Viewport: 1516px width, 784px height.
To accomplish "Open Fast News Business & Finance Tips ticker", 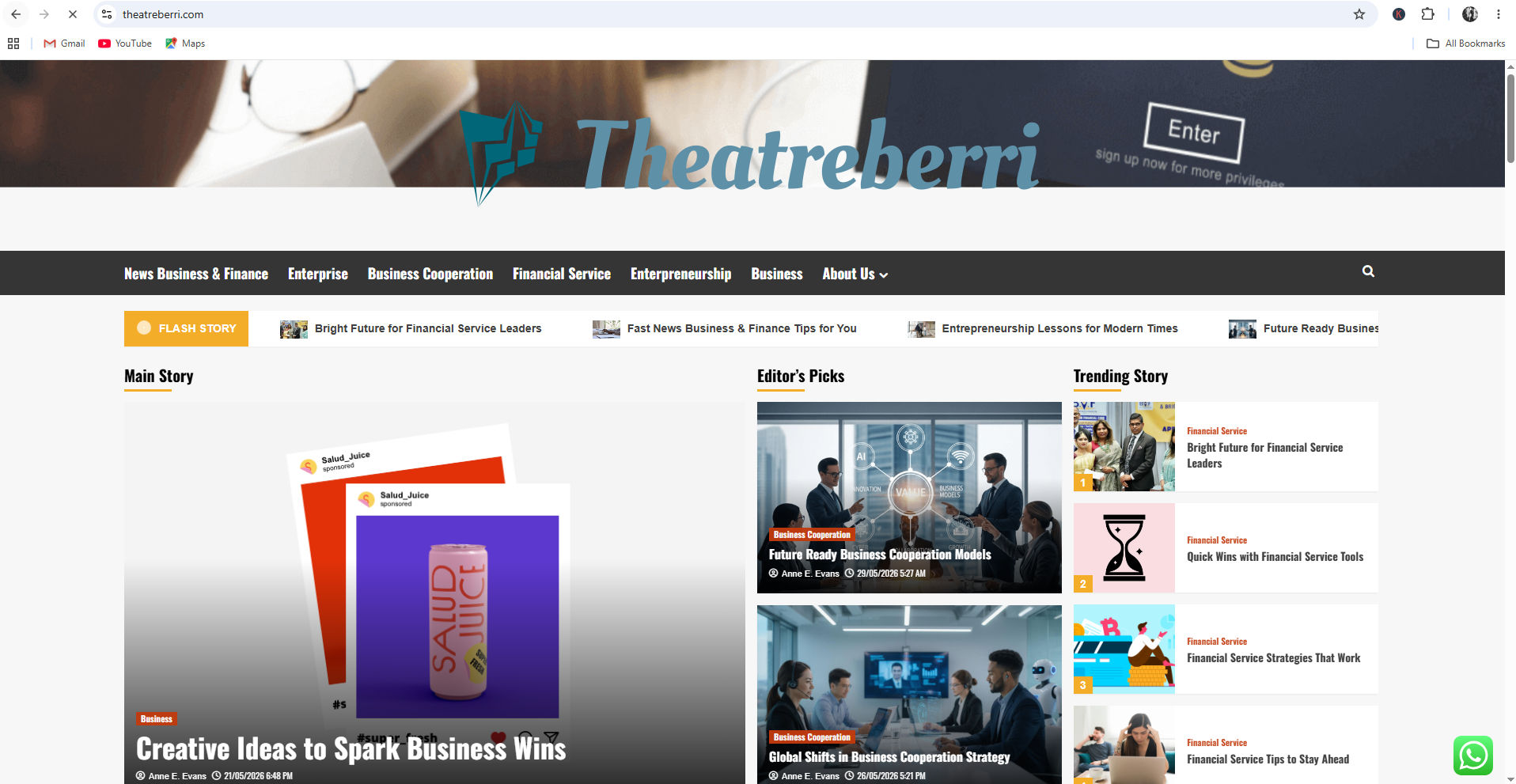I will click(741, 328).
